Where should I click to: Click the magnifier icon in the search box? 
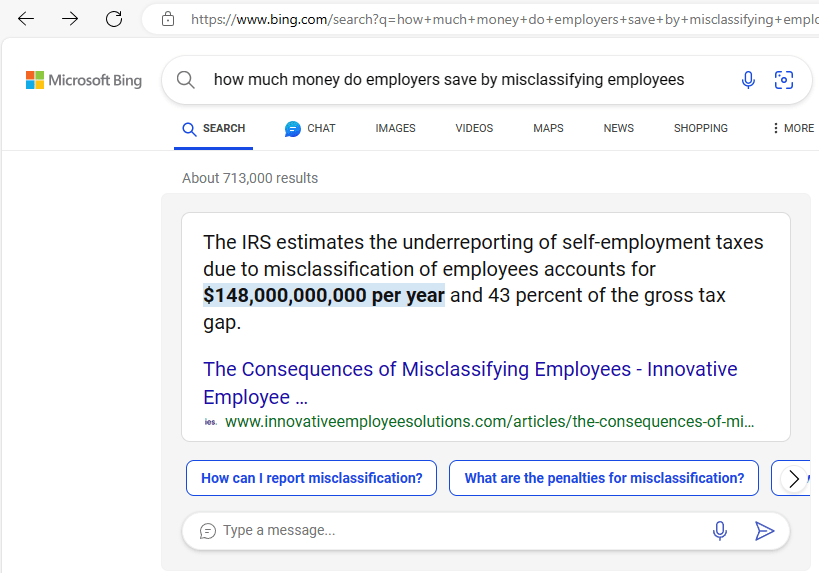click(185, 80)
